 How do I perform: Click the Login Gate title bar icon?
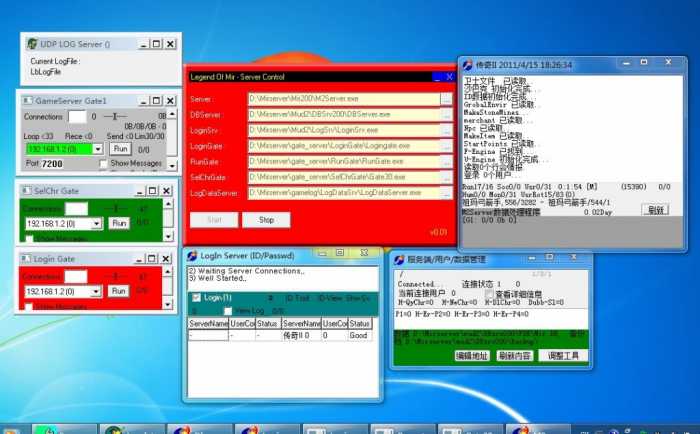tap(26, 259)
